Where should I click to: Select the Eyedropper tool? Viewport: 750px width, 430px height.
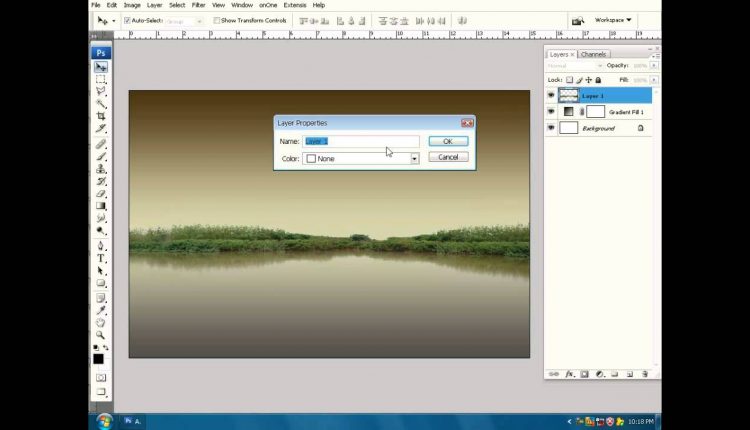[100, 310]
